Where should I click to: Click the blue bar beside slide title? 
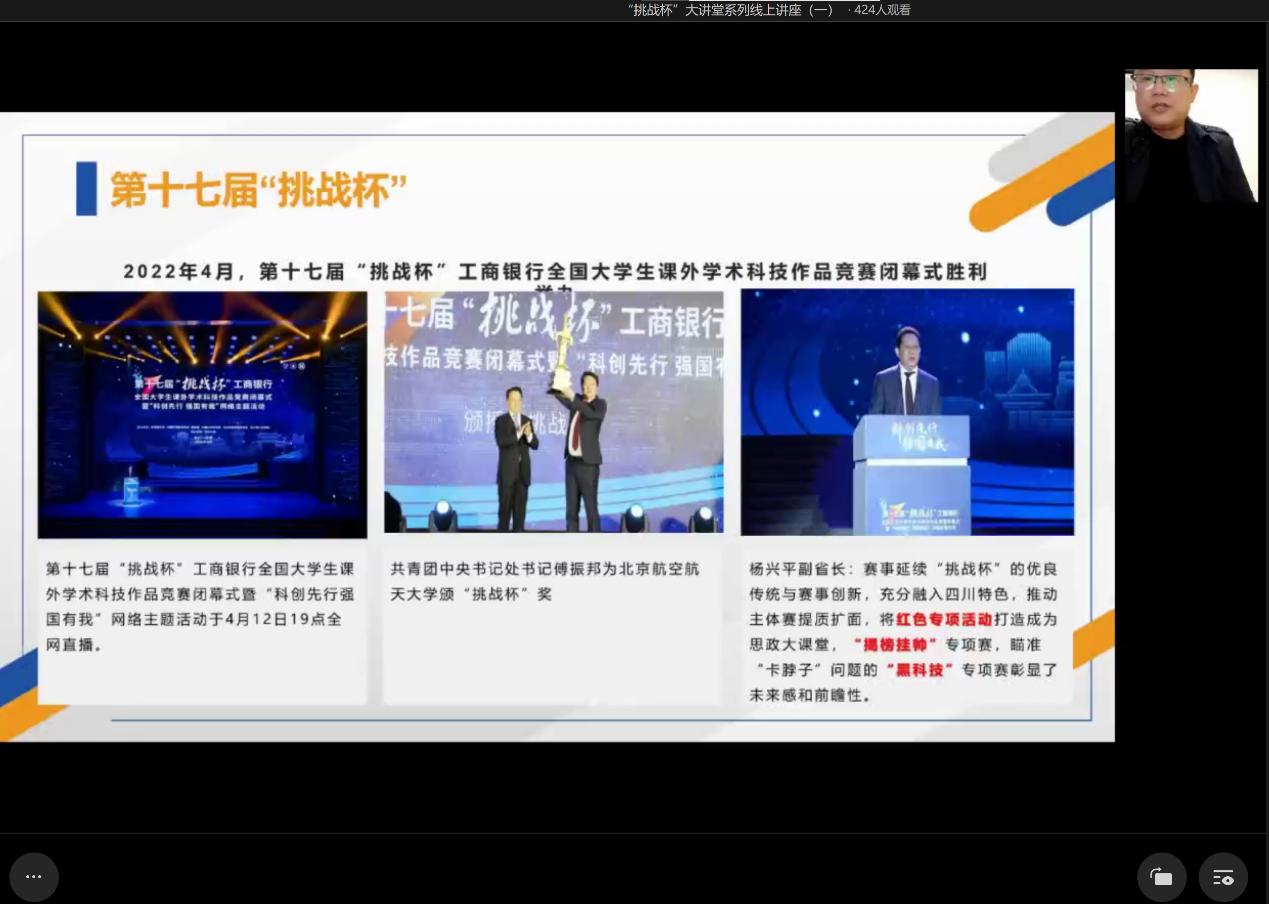(86, 189)
